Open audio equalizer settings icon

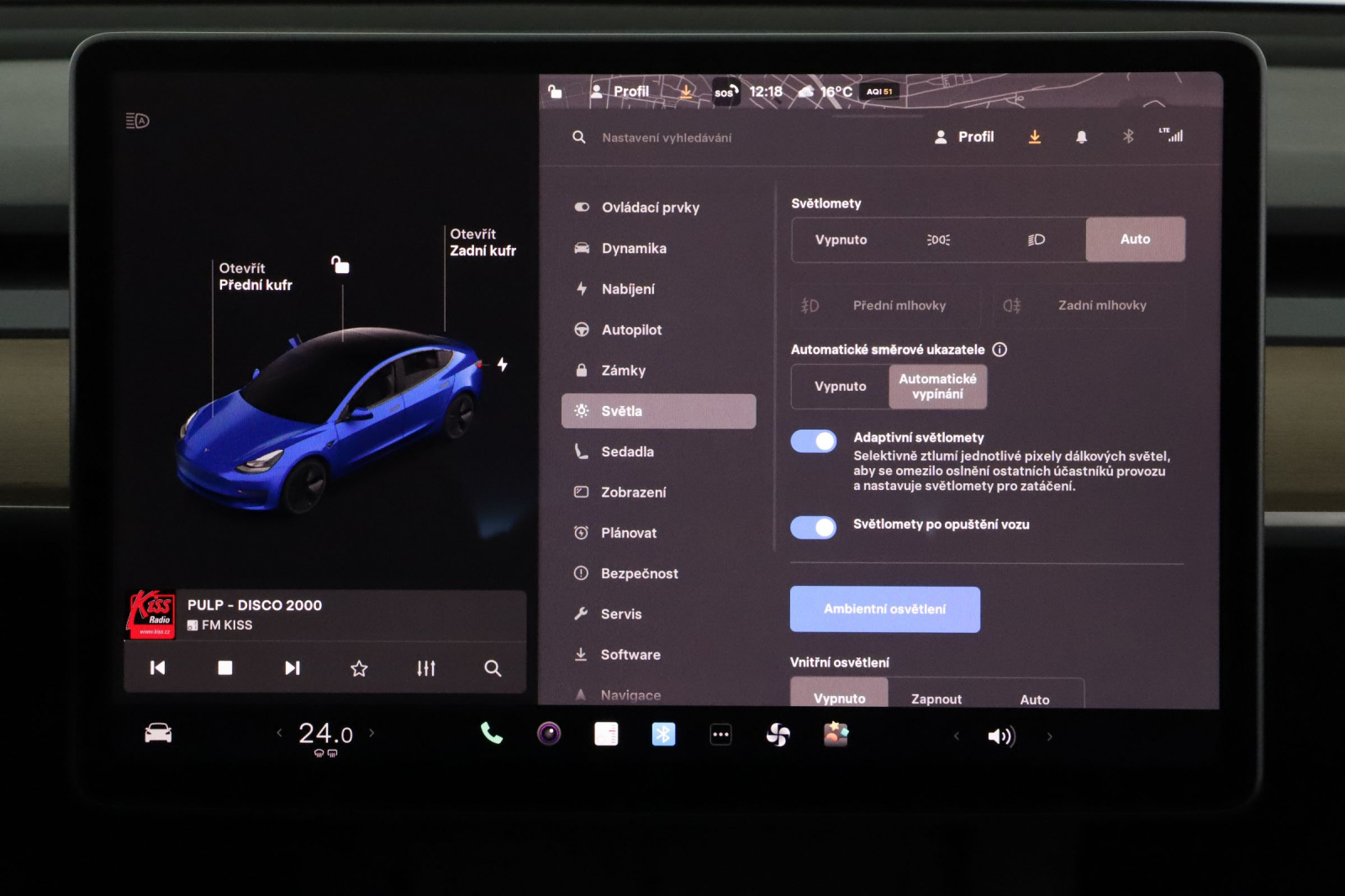426,668
